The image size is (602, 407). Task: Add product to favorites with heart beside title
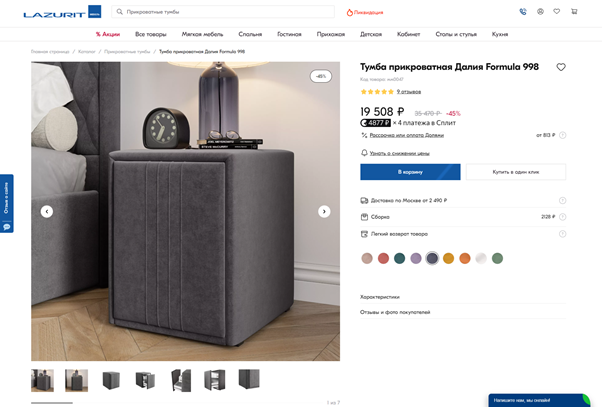[561, 67]
